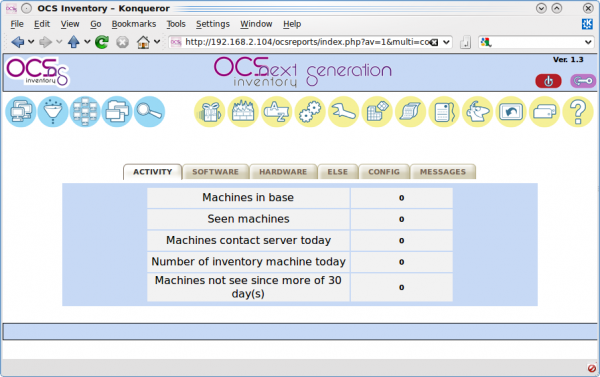Click the screen with return arrow icon
This screenshot has height=377, width=600.
511,112
